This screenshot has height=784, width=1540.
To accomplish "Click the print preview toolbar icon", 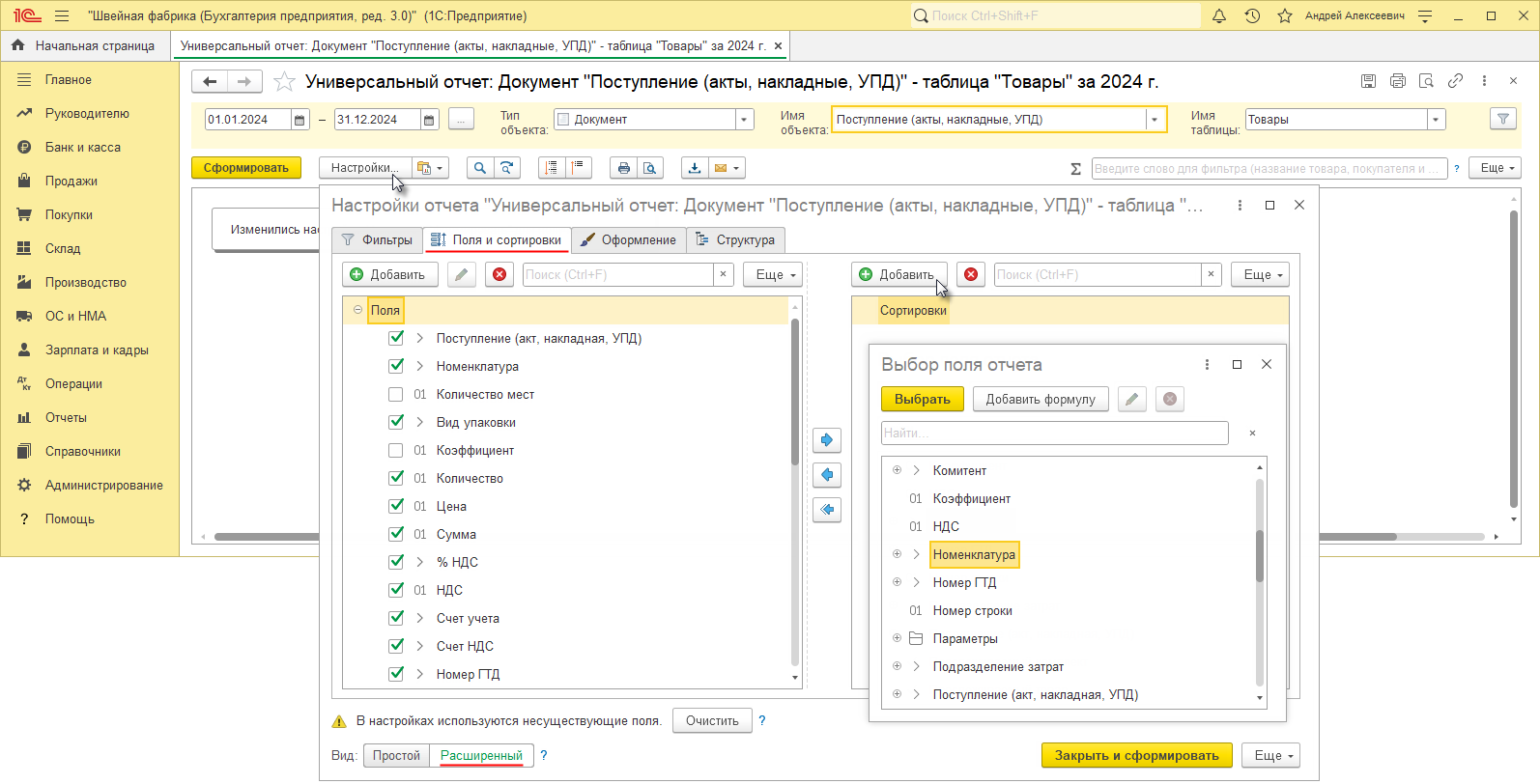I will tap(650, 168).
